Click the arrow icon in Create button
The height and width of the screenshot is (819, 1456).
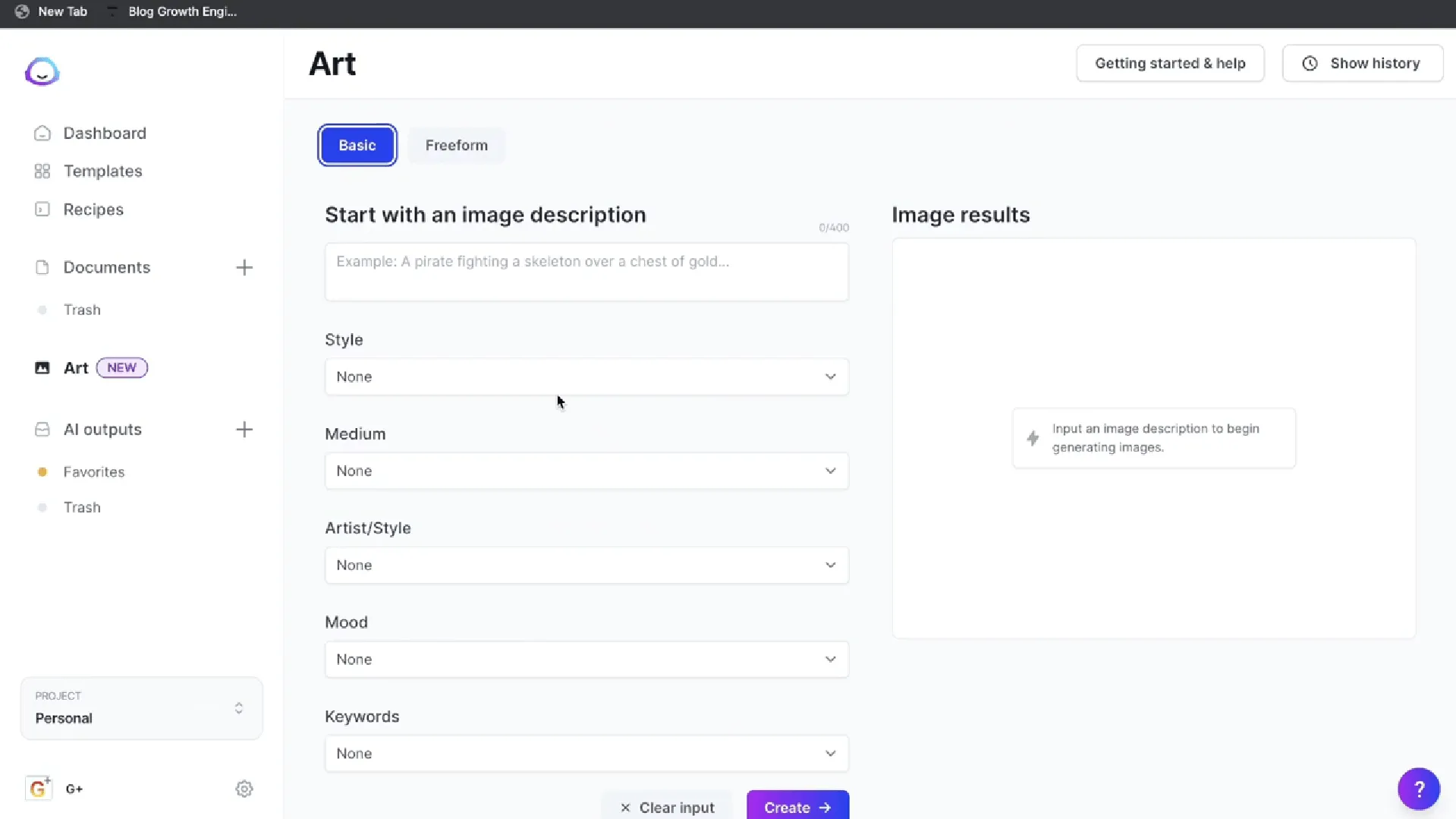pyautogui.click(x=825, y=808)
